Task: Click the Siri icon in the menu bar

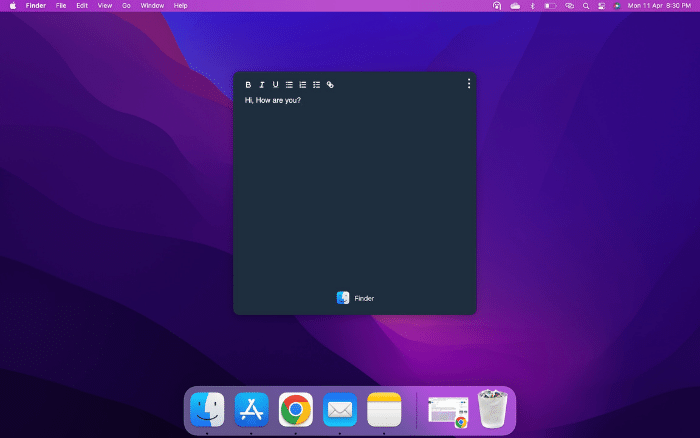Action: pyautogui.click(x=617, y=6)
